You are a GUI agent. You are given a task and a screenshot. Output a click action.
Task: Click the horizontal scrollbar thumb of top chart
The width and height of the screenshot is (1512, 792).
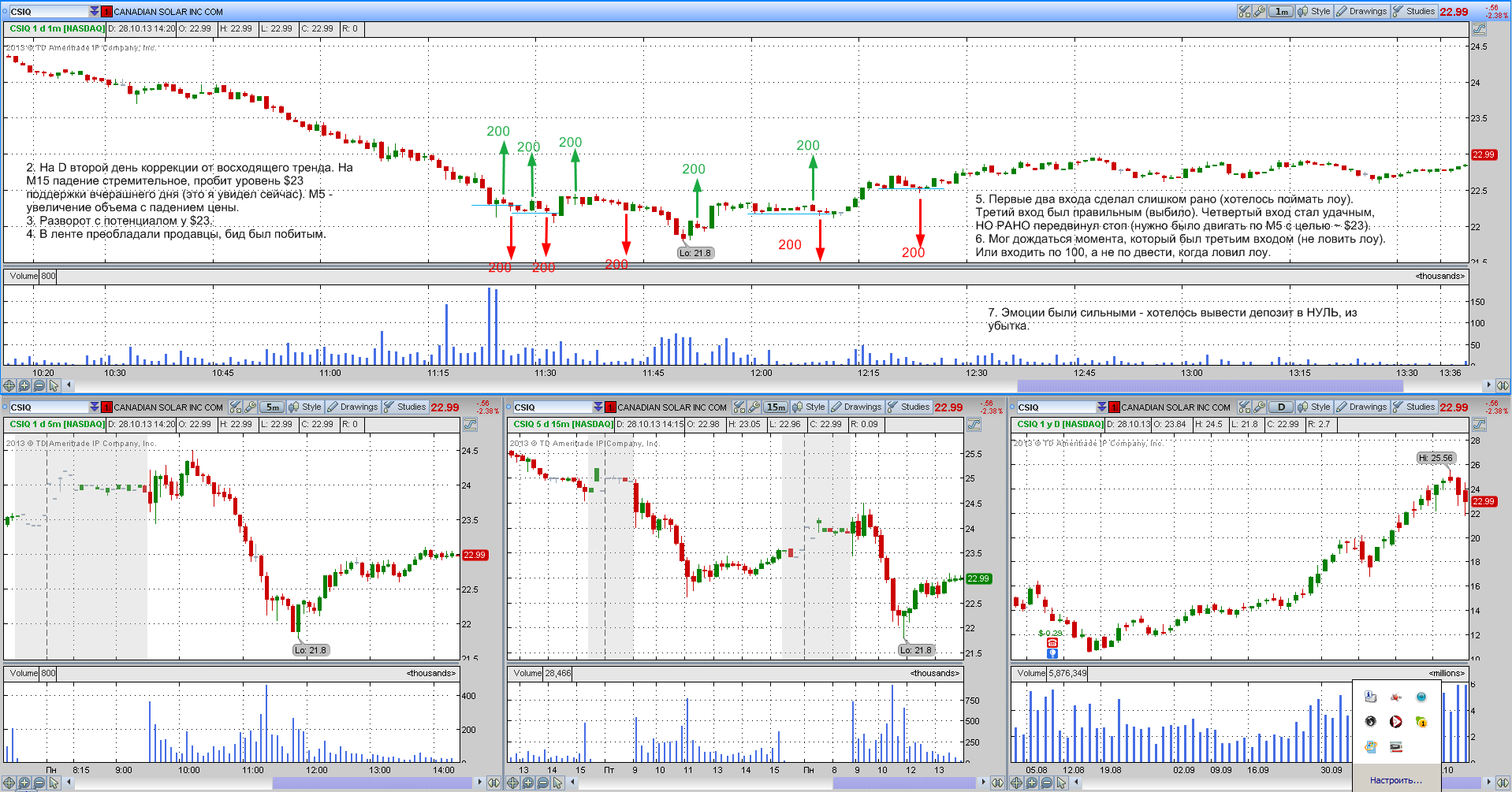1210,385
